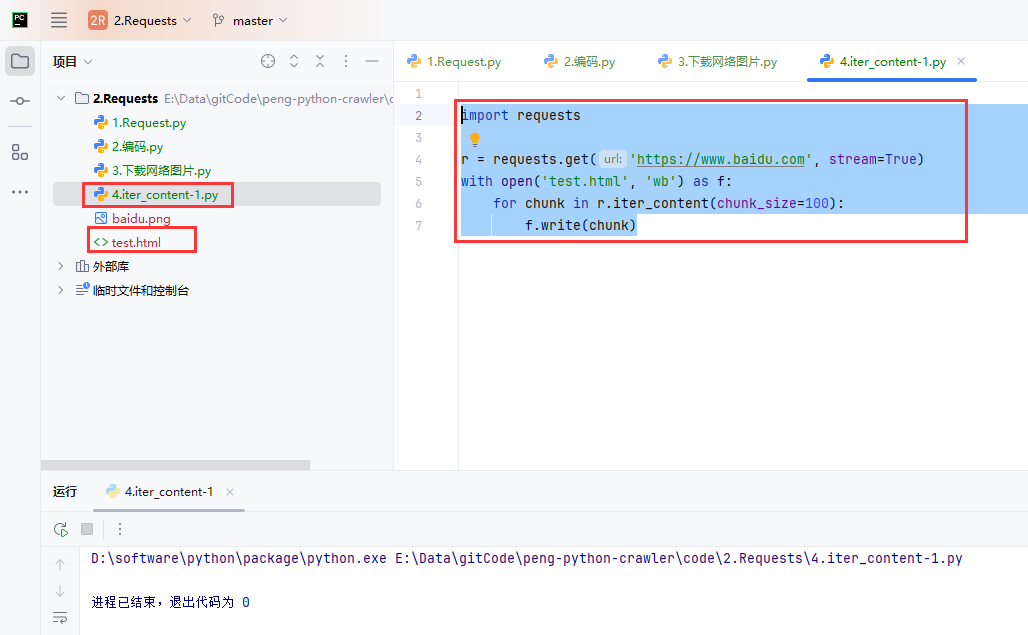Close the 4.iter_content-1 run tab
The height and width of the screenshot is (635, 1028).
pyautogui.click(x=230, y=492)
